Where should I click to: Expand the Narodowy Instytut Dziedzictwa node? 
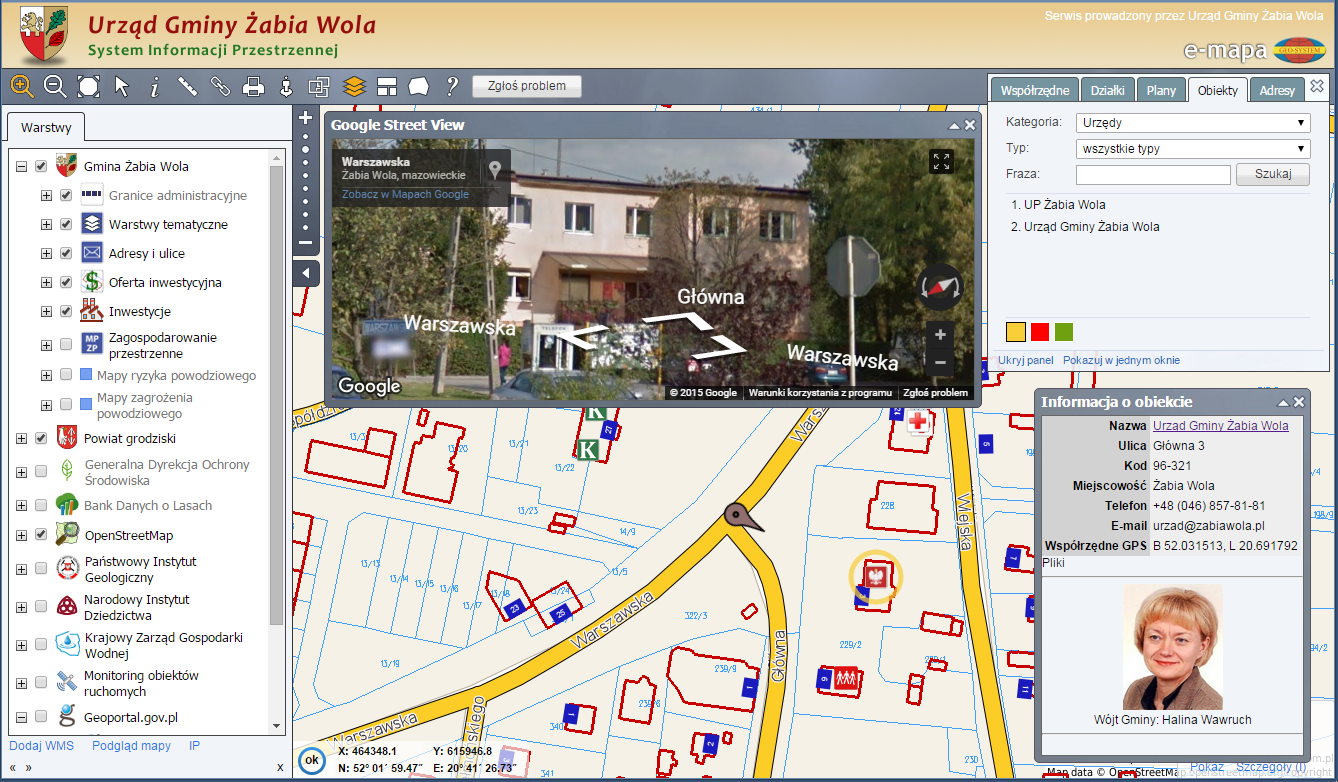[x=21, y=607]
